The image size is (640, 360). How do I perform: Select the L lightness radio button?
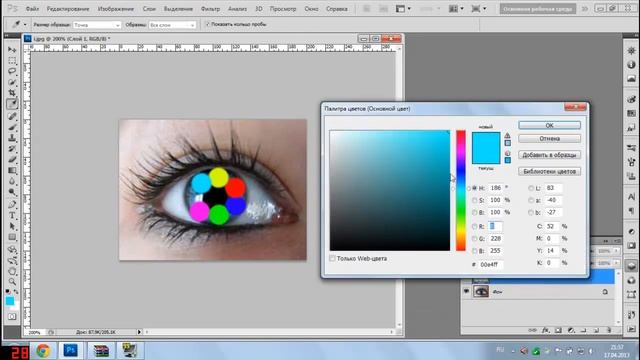(531, 188)
